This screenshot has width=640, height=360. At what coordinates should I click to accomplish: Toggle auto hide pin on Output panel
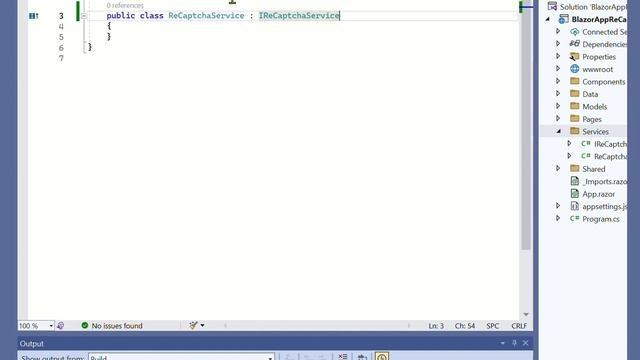[514, 343]
